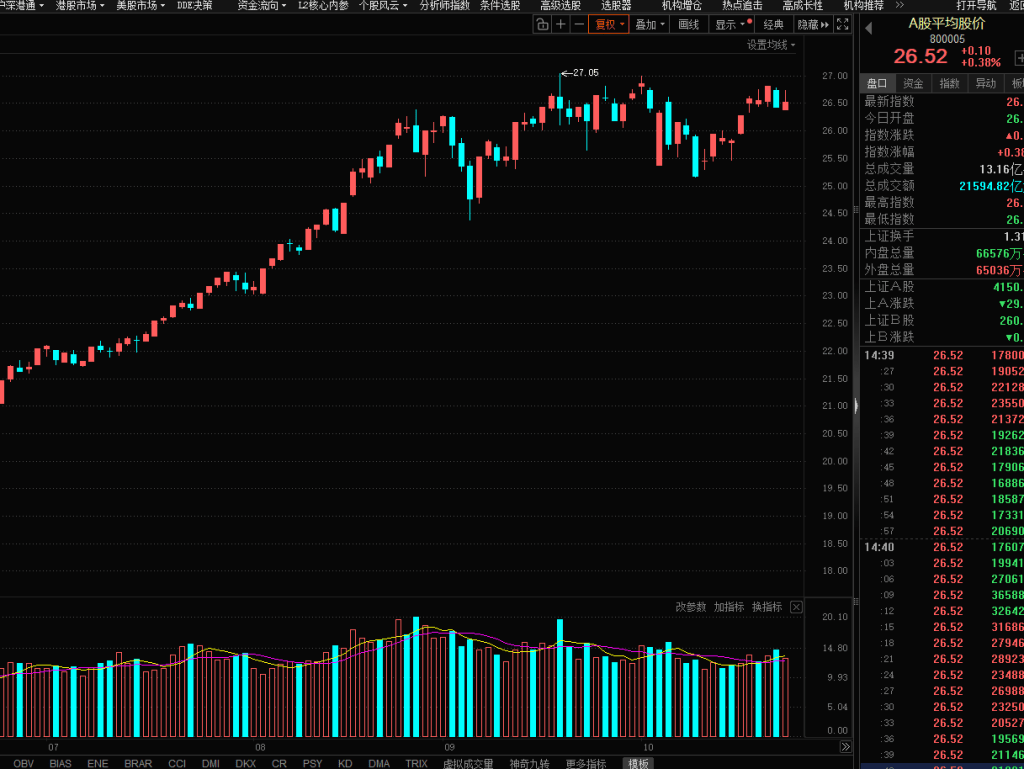The image size is (1024, 769).
Task: Switch to the 资金 tab
Action: [913, 84]
